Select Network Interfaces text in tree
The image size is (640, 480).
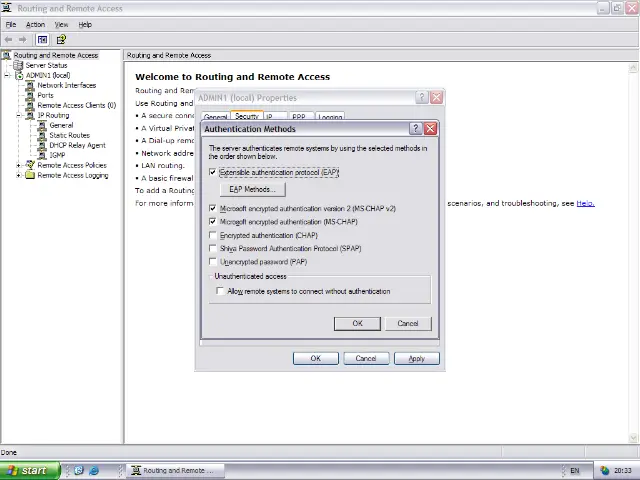67,85
